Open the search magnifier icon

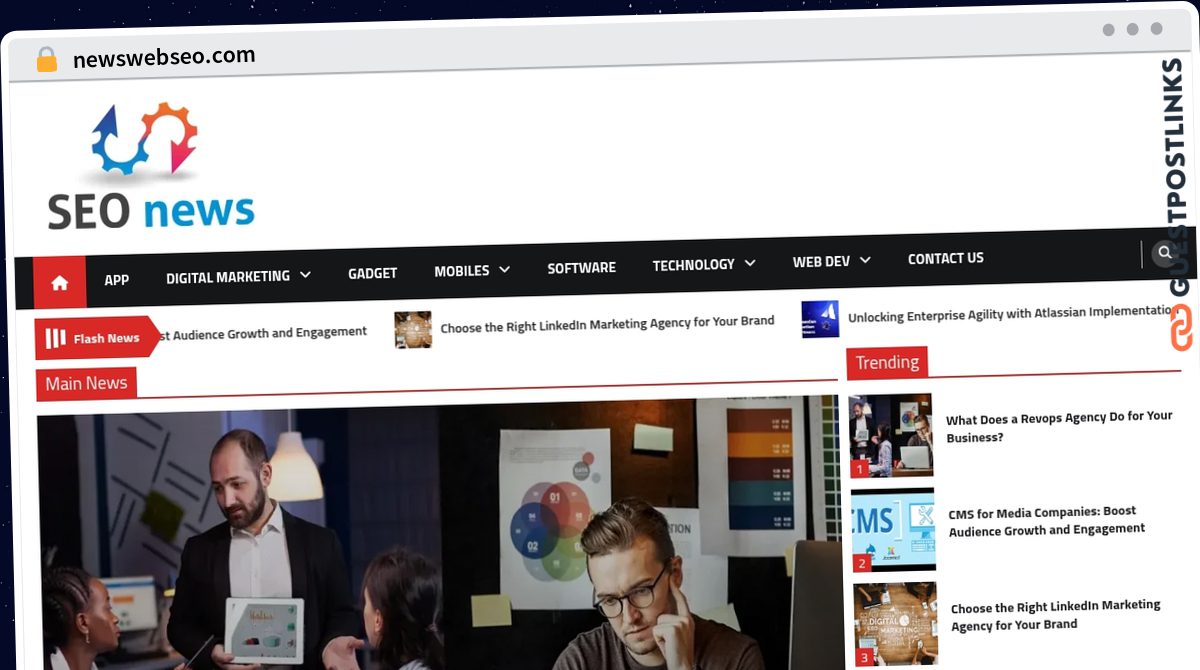(1164, 253)
